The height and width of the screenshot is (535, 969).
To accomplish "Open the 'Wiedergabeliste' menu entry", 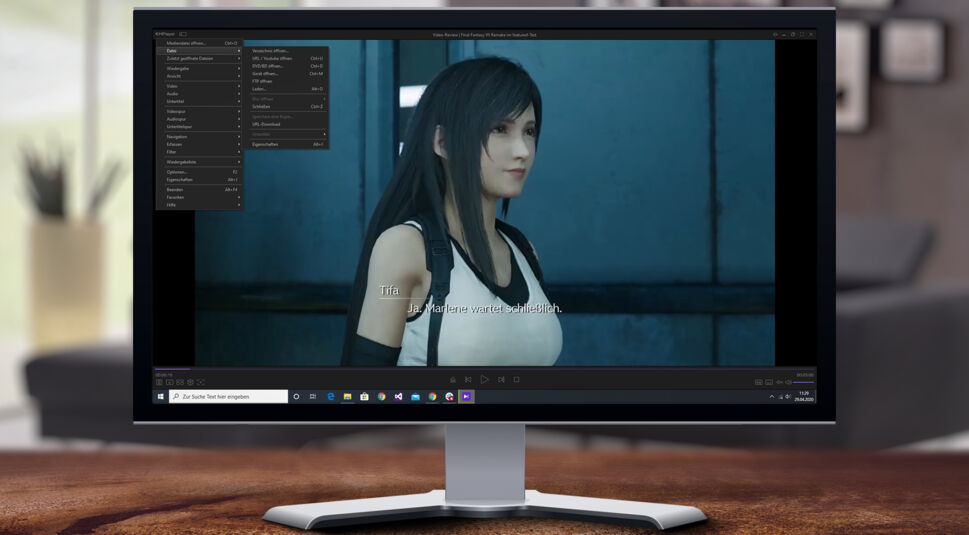I will point(200,162).
